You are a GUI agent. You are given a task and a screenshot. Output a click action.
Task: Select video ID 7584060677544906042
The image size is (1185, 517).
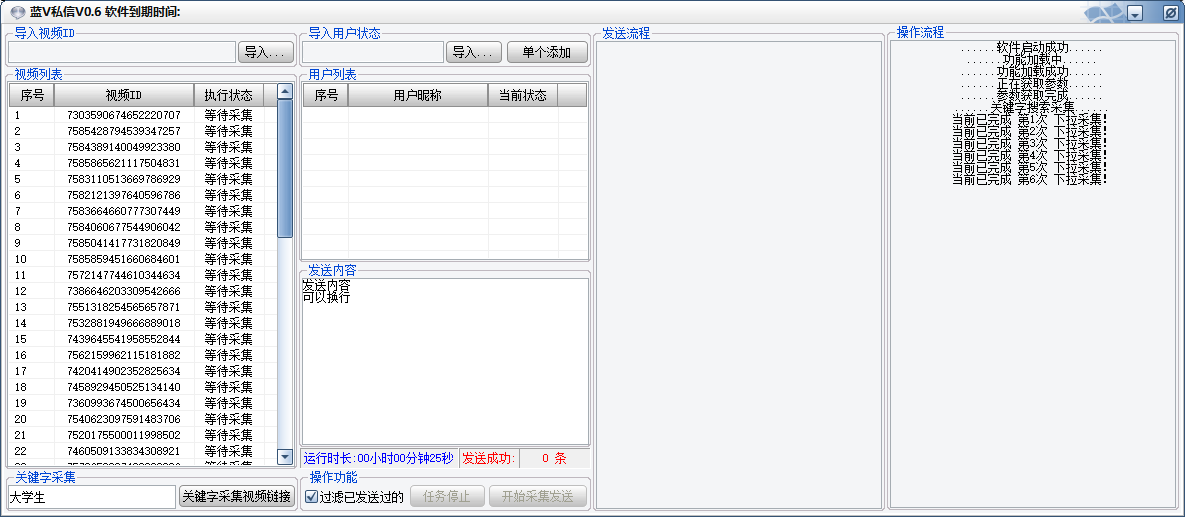pyautogui.click(x=124, y=227)
